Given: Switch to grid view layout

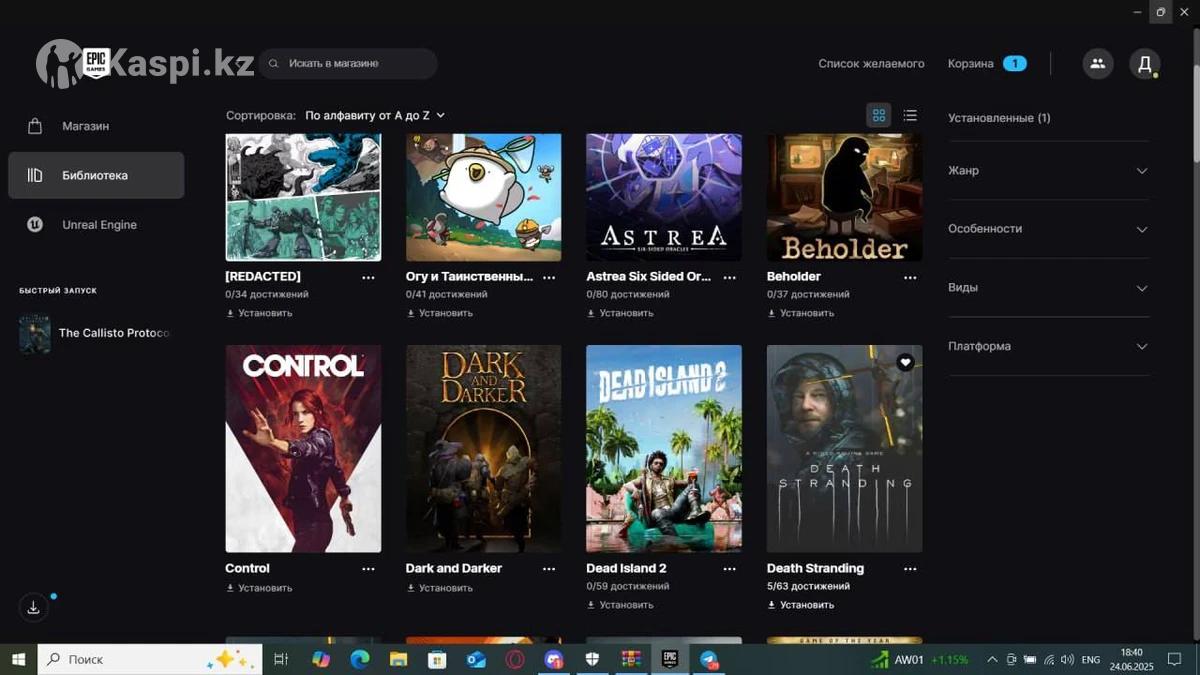Looking at the screenshot, I should click(x=879, y=115).
